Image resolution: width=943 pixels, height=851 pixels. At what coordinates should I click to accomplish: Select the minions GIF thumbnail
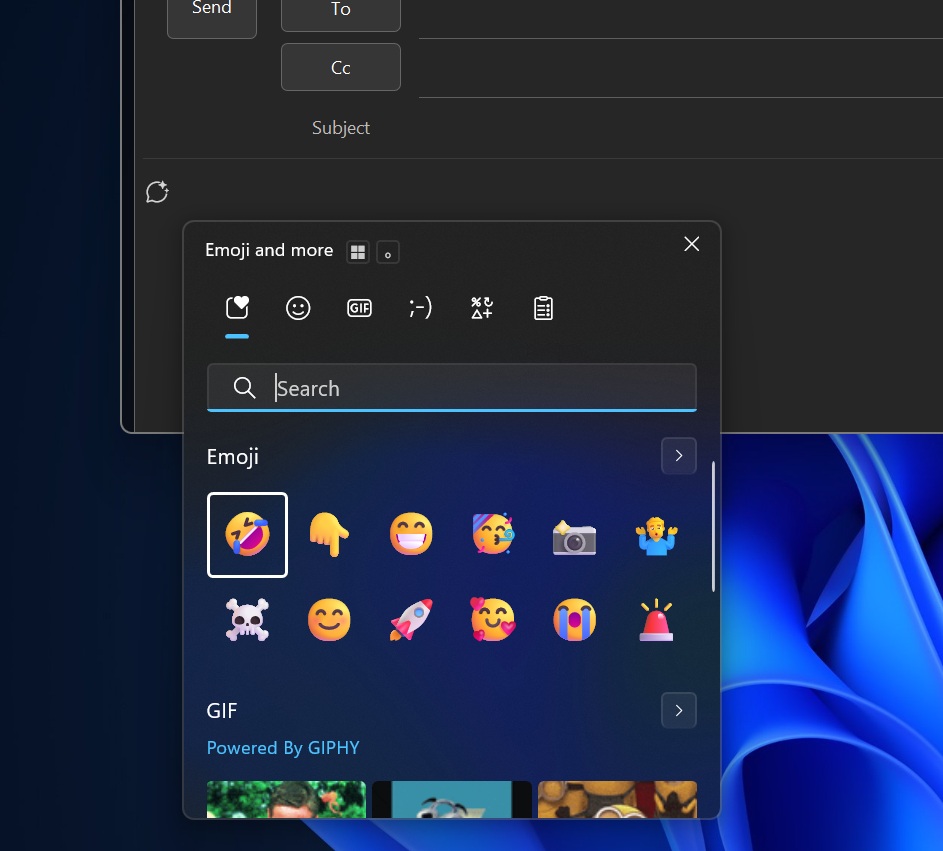click(618, 799)
